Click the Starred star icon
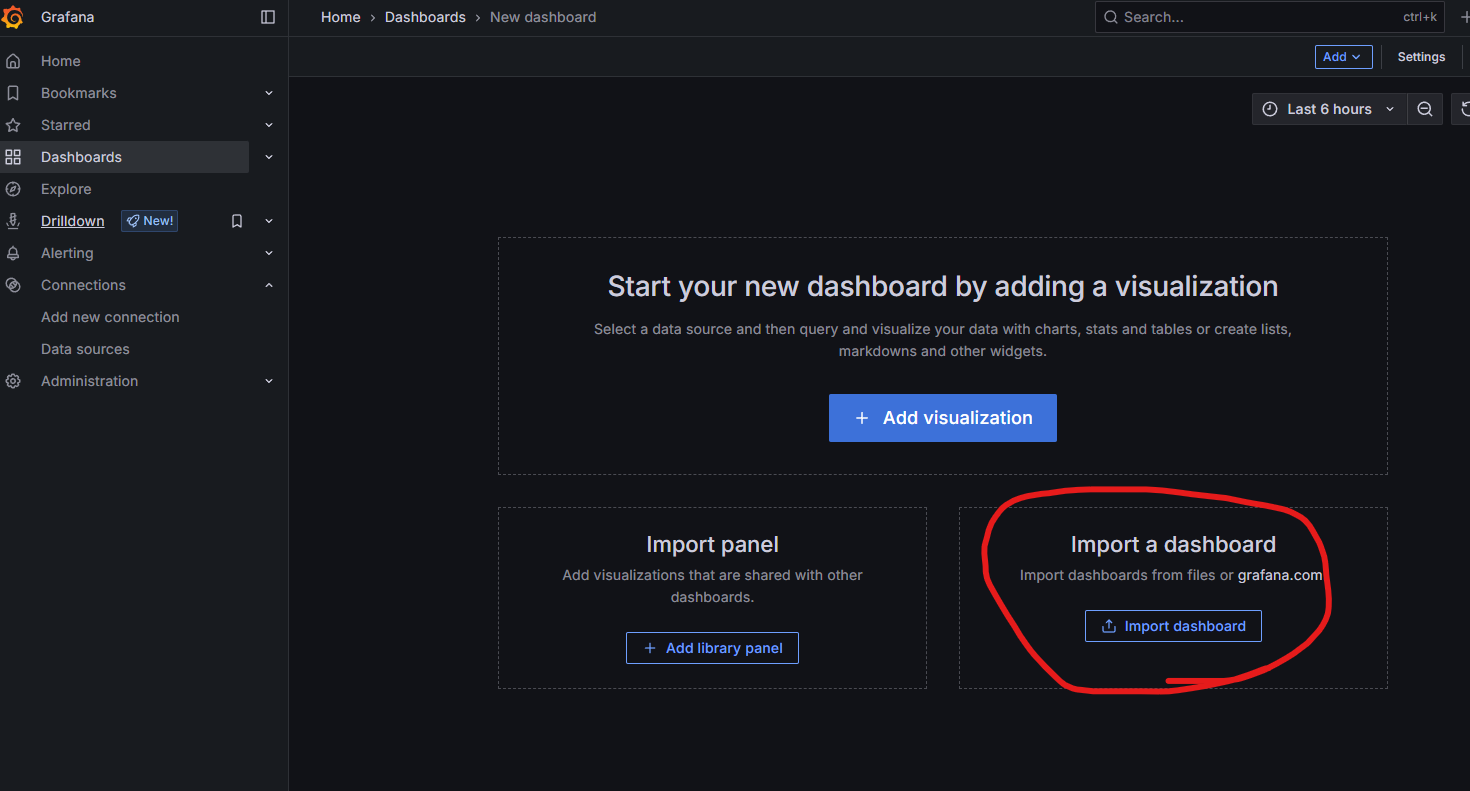This screenshot has height=791, width=1470. point(13,125)
